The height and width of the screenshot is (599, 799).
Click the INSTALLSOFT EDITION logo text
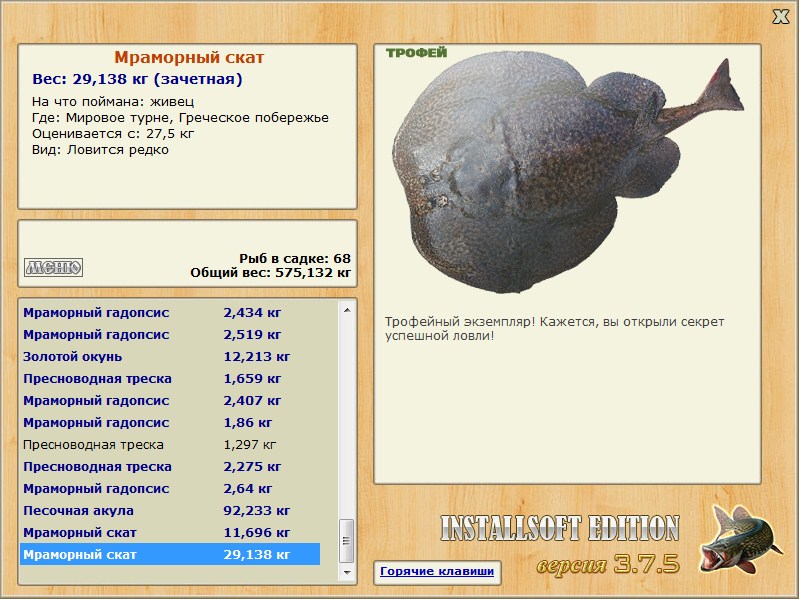coord(560,528)
